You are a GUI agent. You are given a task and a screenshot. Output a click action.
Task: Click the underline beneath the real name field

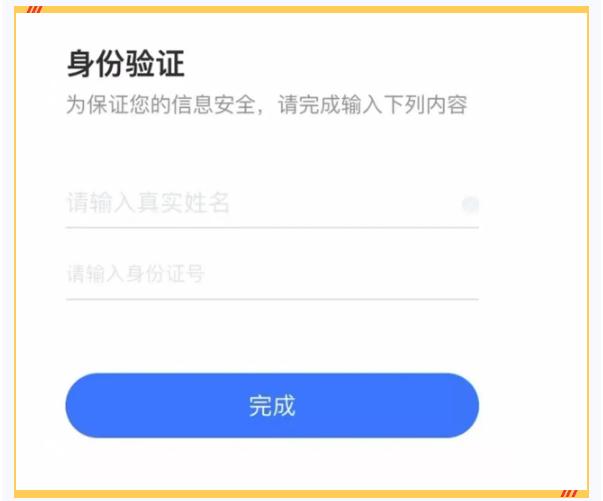(272, 228)
